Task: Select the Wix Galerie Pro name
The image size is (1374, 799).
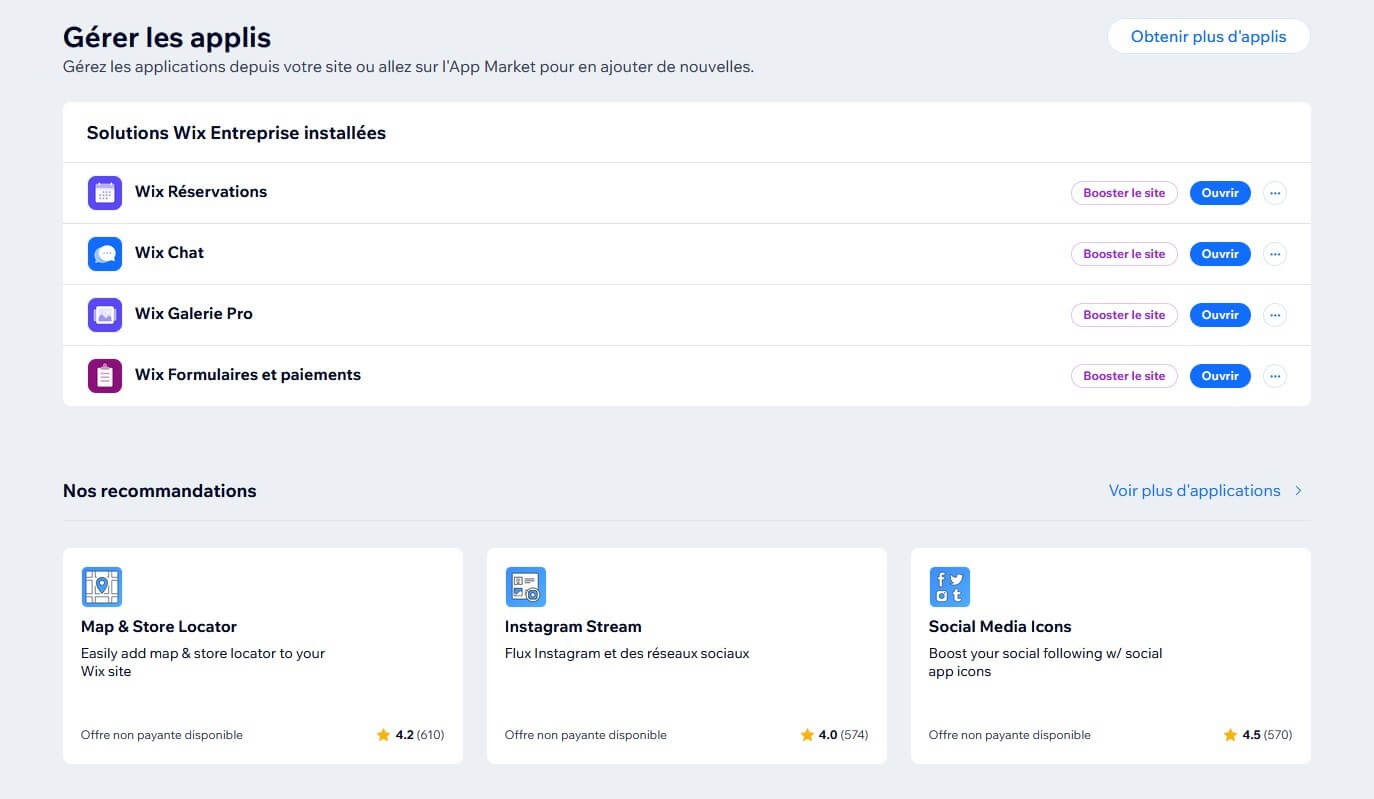Action: (194, 314)
